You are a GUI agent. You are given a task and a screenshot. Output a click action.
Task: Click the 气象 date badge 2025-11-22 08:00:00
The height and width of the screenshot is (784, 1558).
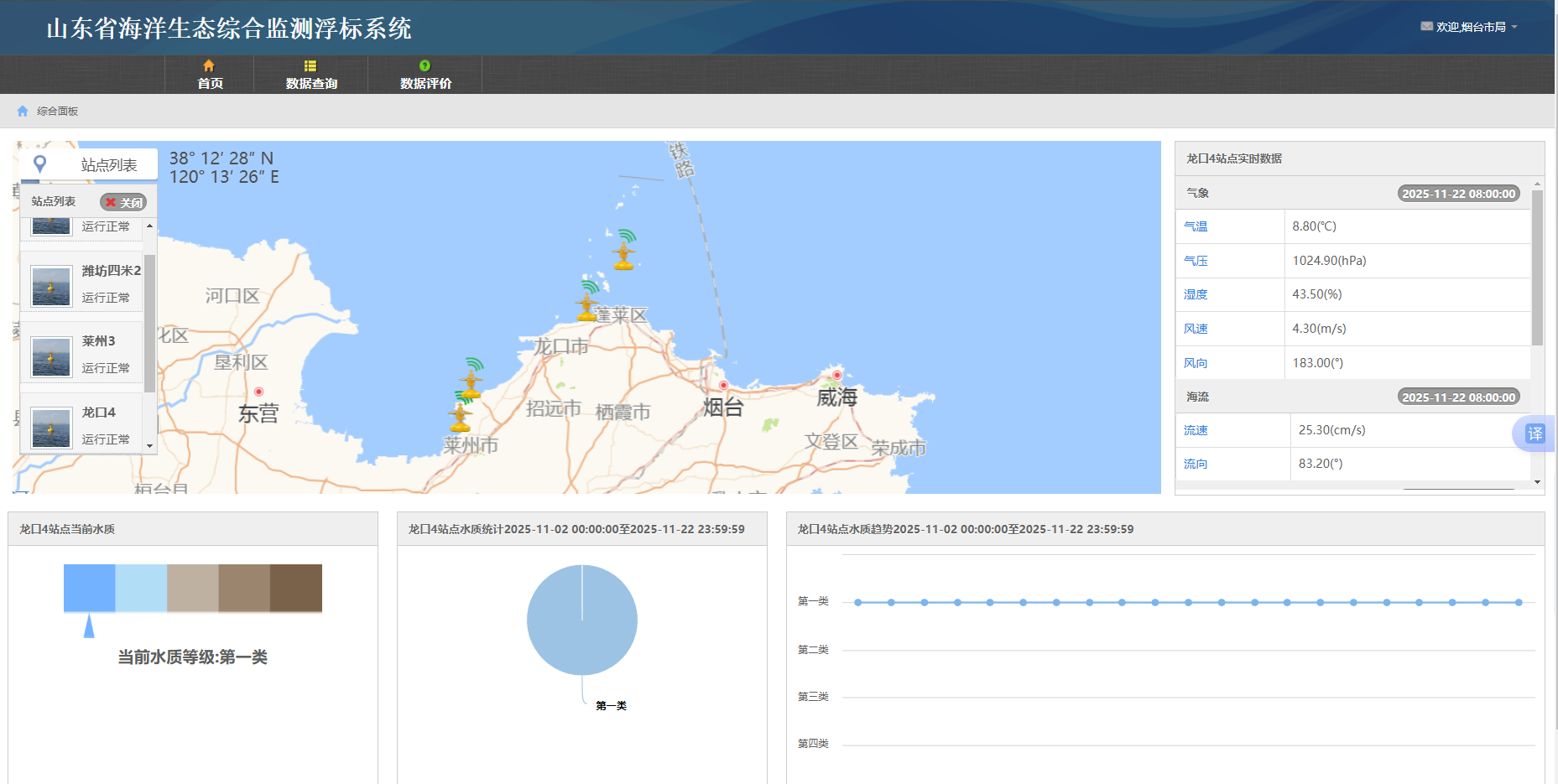click(1459, 194)
